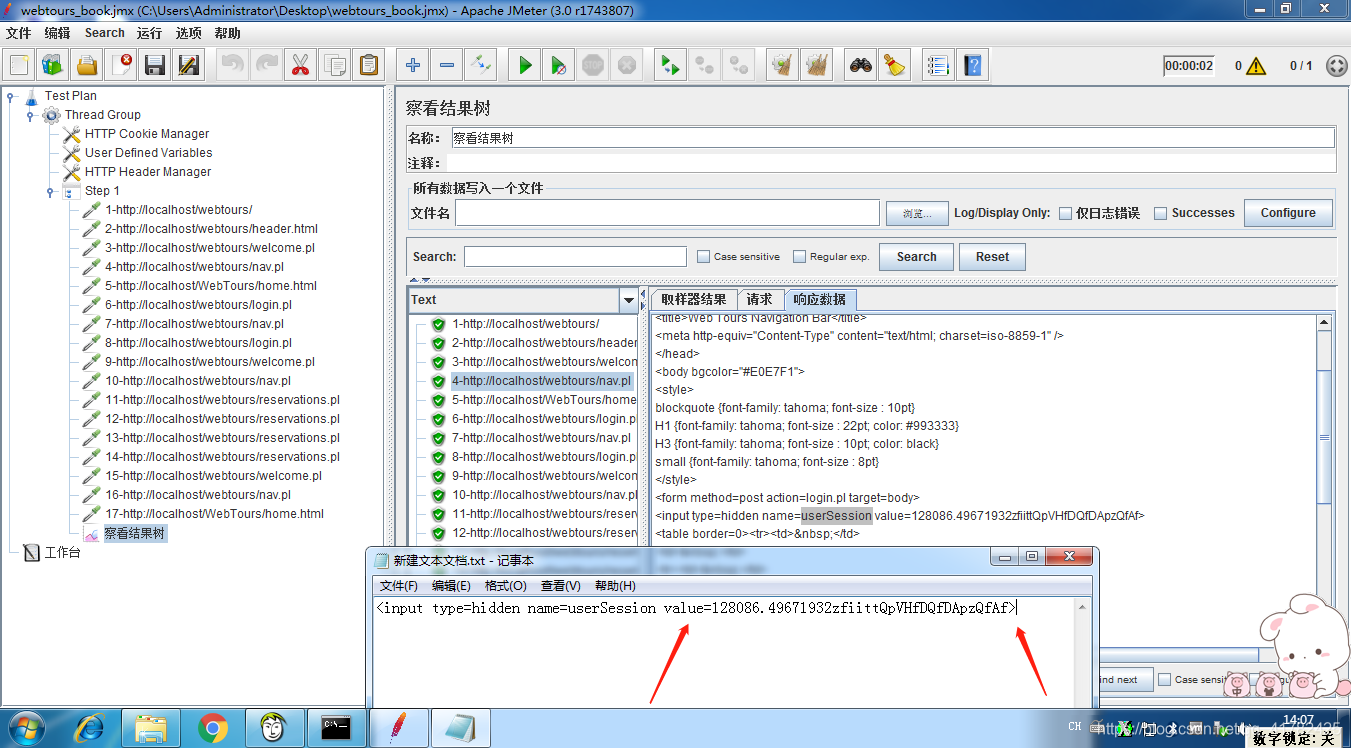Open Search with the binoculars icon

861,66
